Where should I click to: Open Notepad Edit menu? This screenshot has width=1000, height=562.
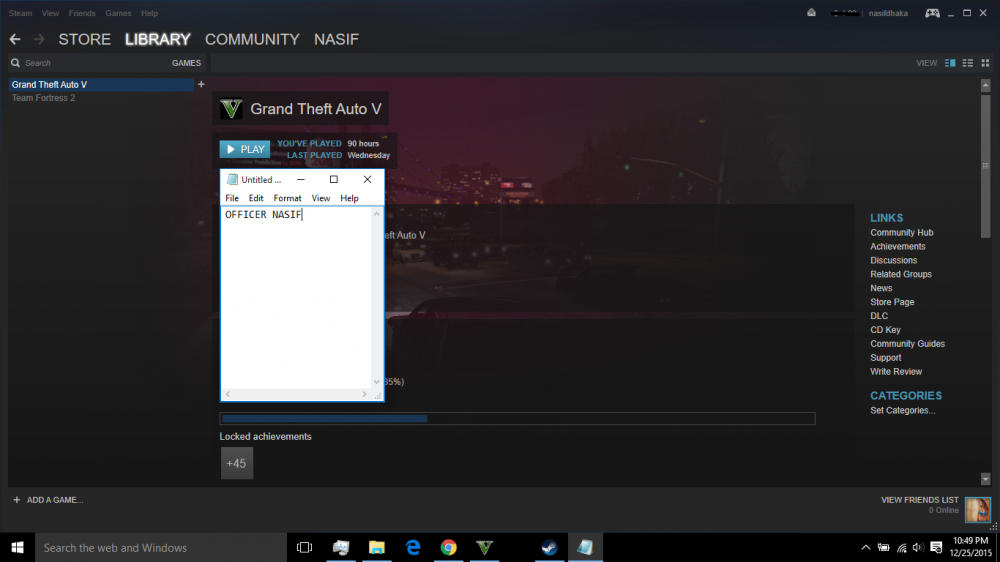pos(256,198)
